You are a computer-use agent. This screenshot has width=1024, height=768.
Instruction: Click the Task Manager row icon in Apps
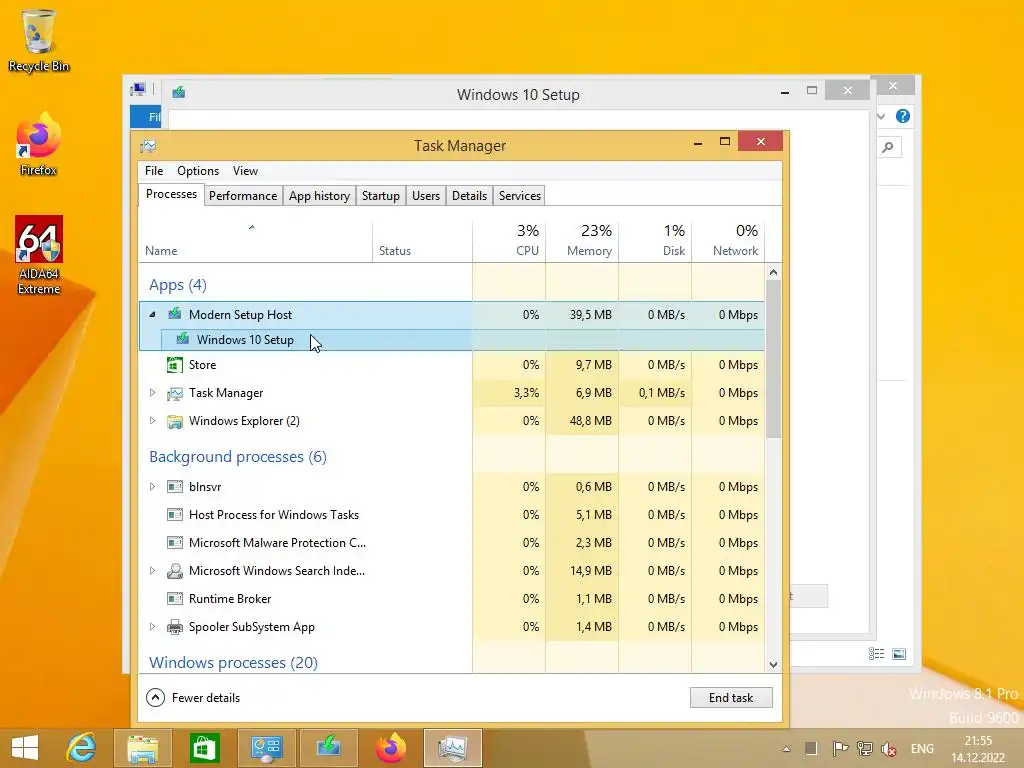174,392
